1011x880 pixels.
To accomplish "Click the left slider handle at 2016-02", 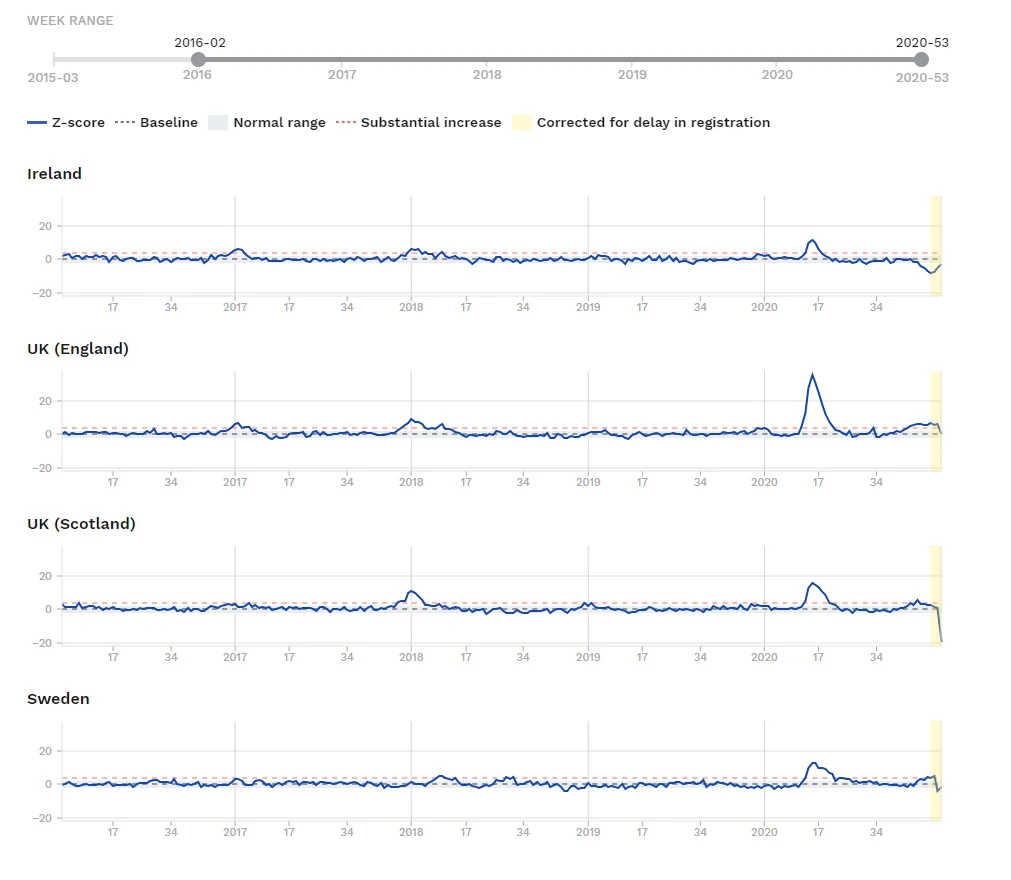I will (x=198, y=60).
